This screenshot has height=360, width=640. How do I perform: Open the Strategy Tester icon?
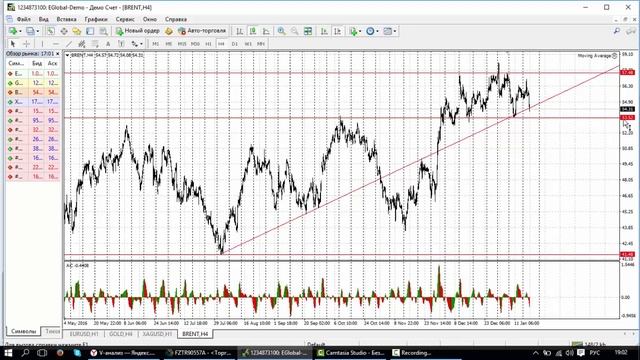(x=103, y=31)
